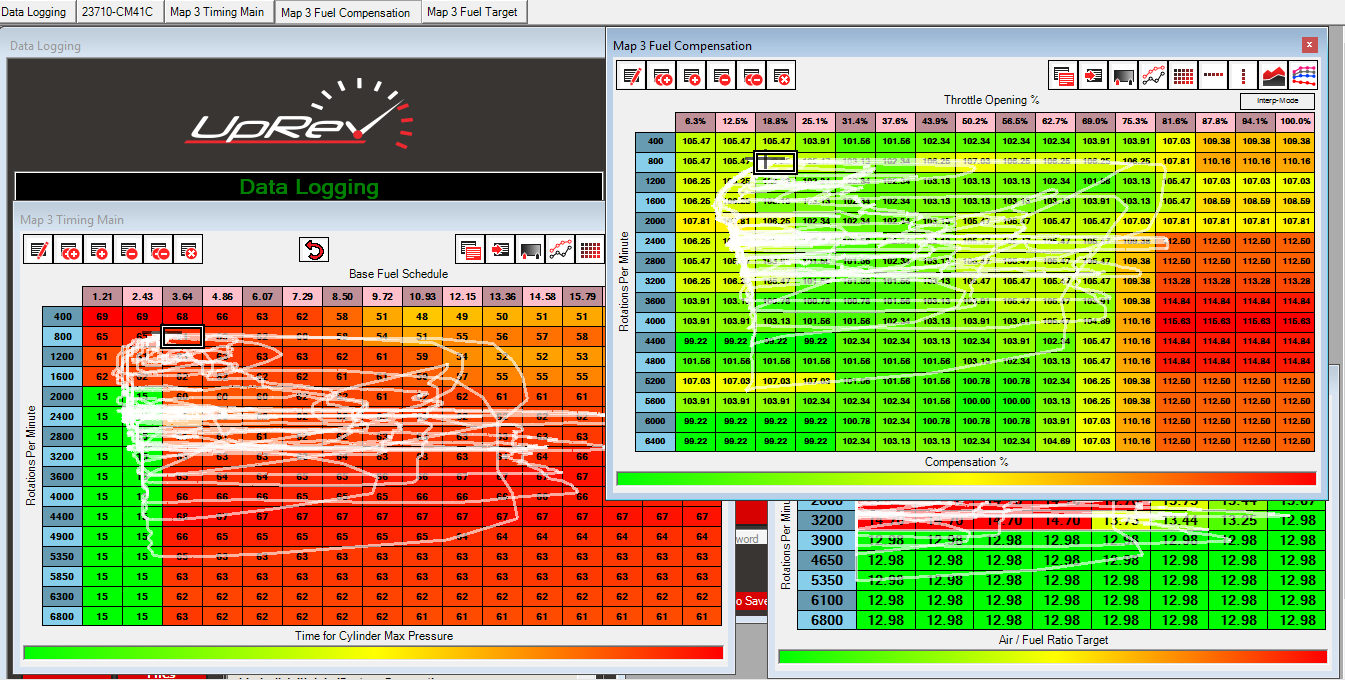
Task: Click the red X clear icon in Fuel Compensation toolbar
Action: 783,76
